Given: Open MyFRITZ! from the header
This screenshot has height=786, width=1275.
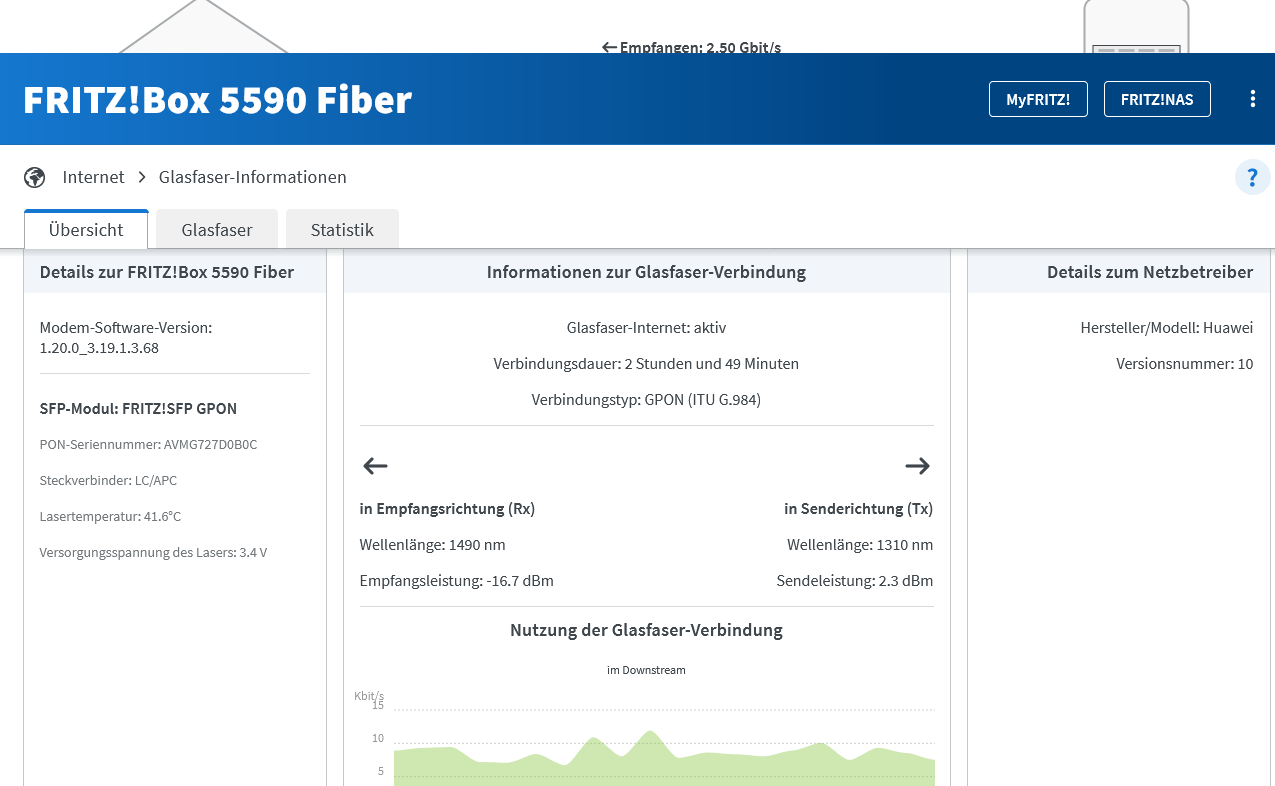Looking at the screenshot, I should point(1038,99).
